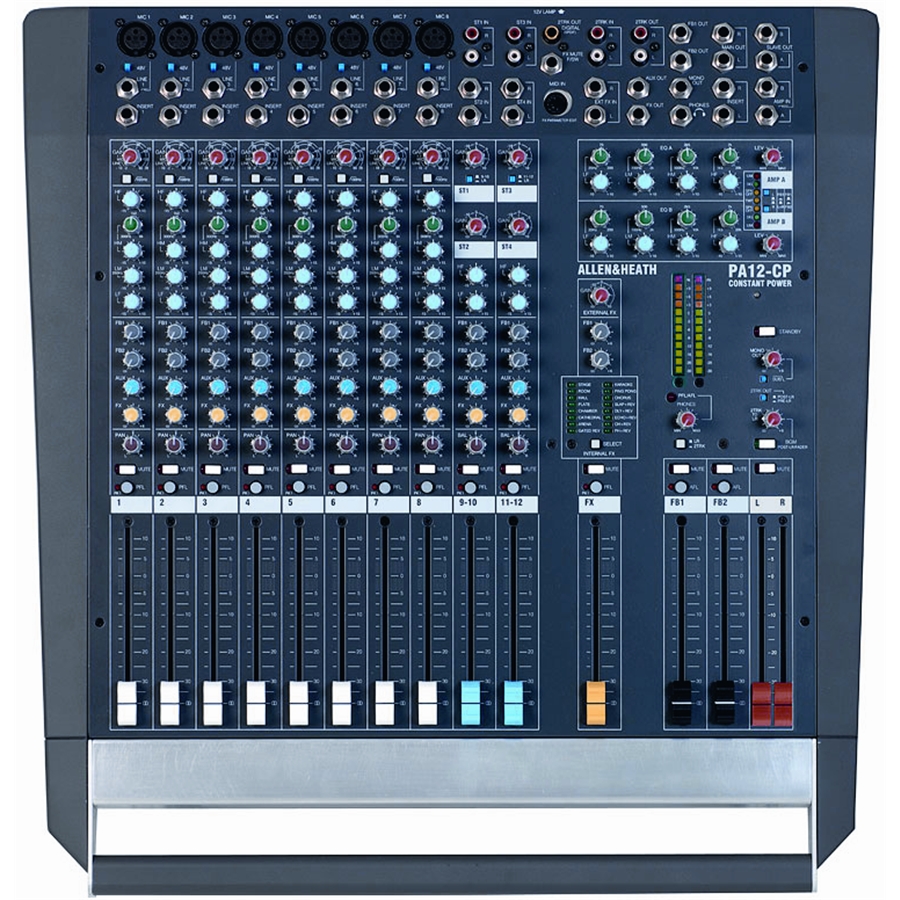Click the black FB2 master fader

724,703
